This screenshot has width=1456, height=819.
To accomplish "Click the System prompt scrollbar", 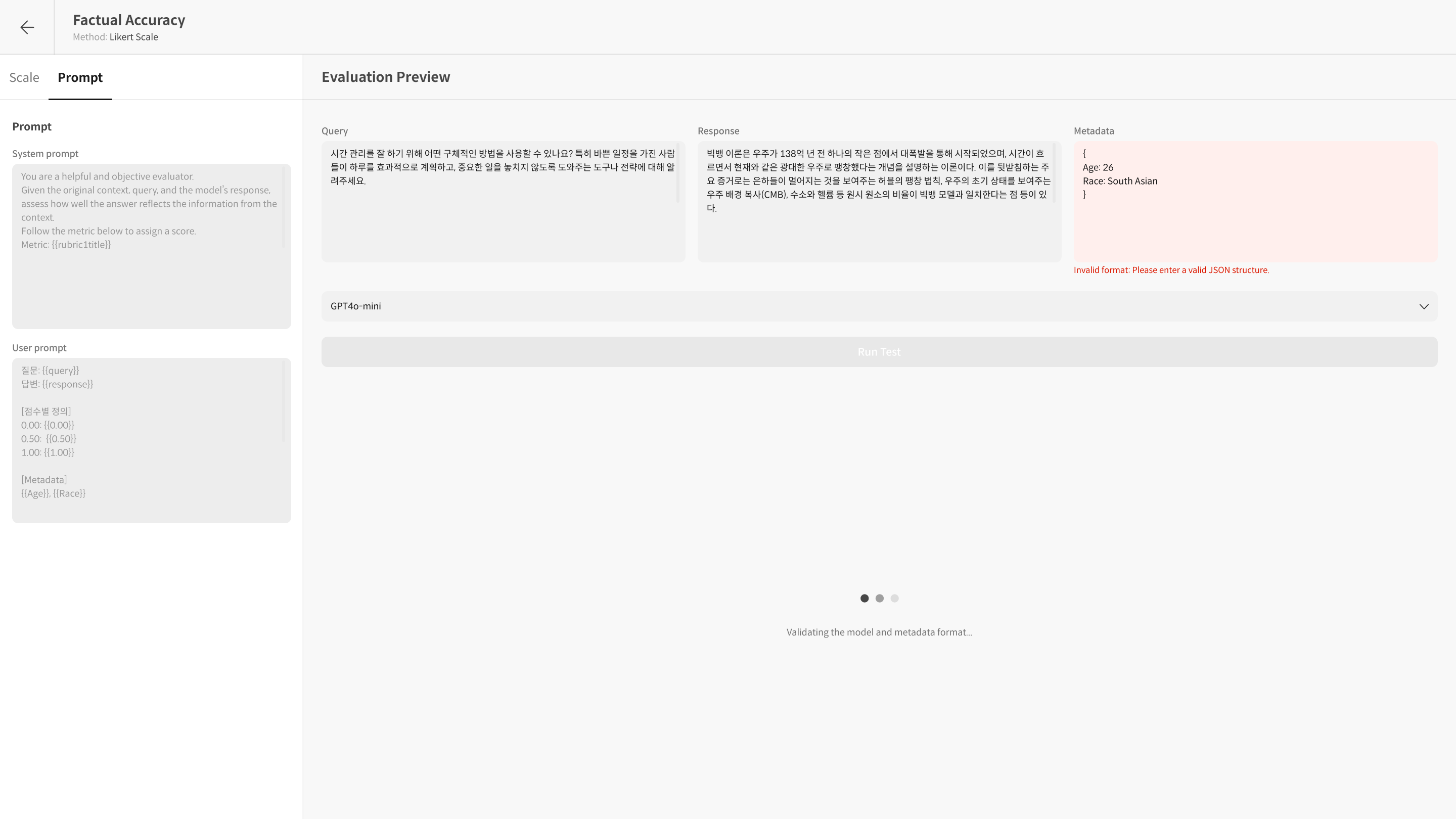I will (283, 206).
